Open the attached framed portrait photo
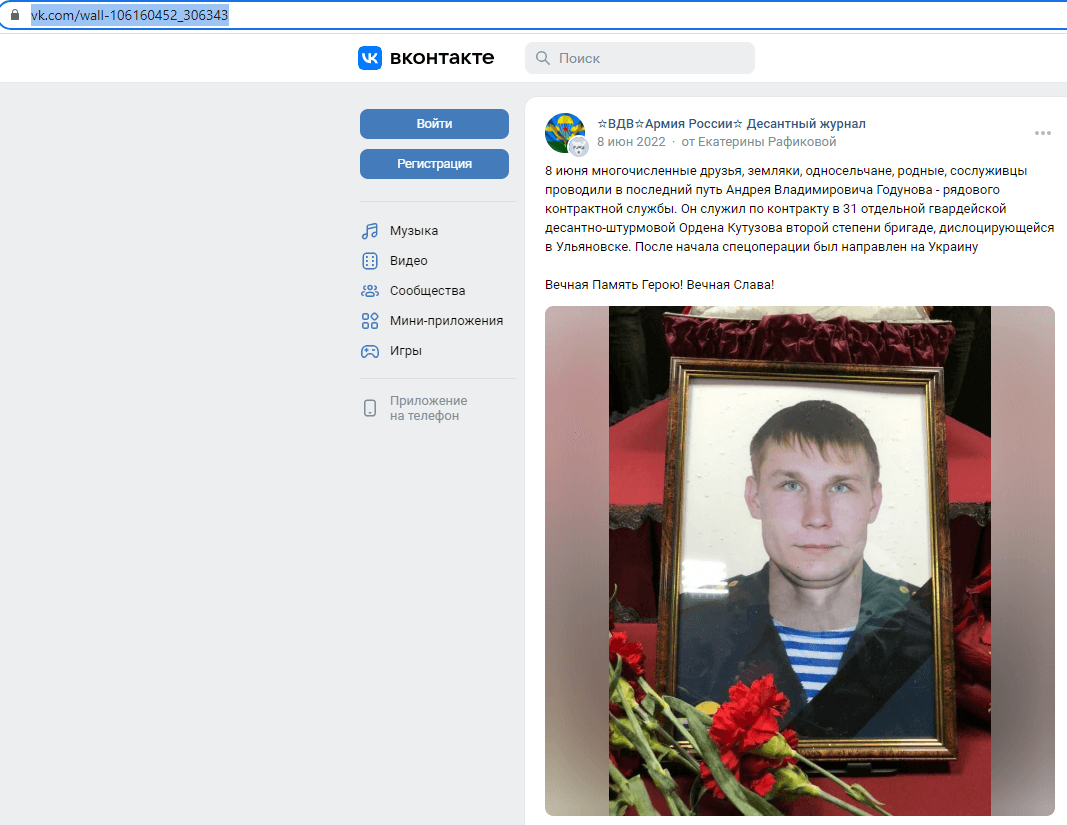Screen dimensions: 1067x825 click(800, 561)
